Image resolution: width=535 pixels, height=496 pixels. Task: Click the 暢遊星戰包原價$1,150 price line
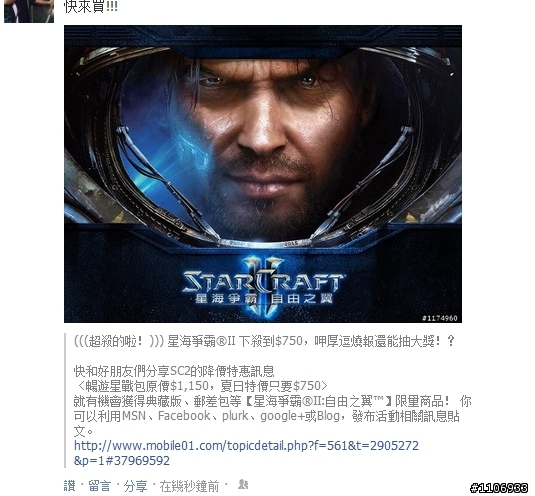coord(201,386)
